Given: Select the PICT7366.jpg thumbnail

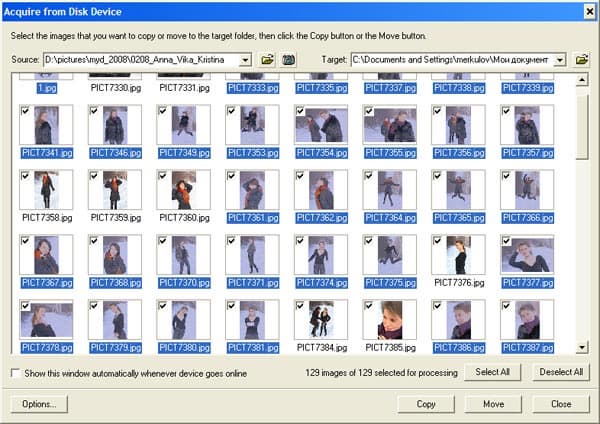Looking at the screenshot, I should pyautogui.click(x=527, y=190).
